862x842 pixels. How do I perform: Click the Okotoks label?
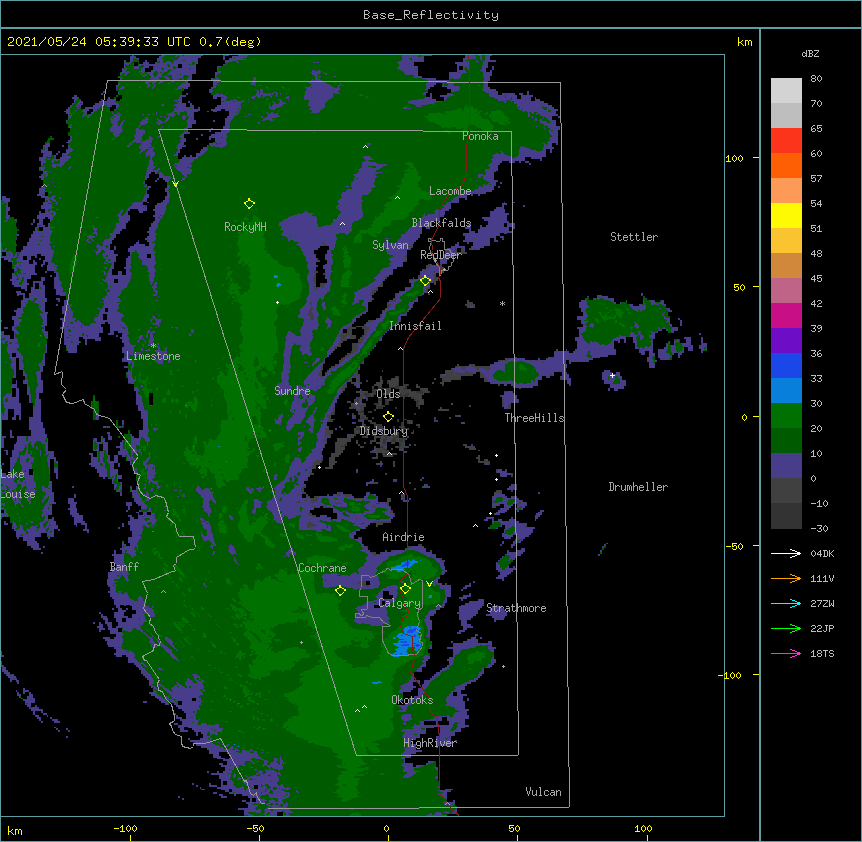click(x=412, y=700)
